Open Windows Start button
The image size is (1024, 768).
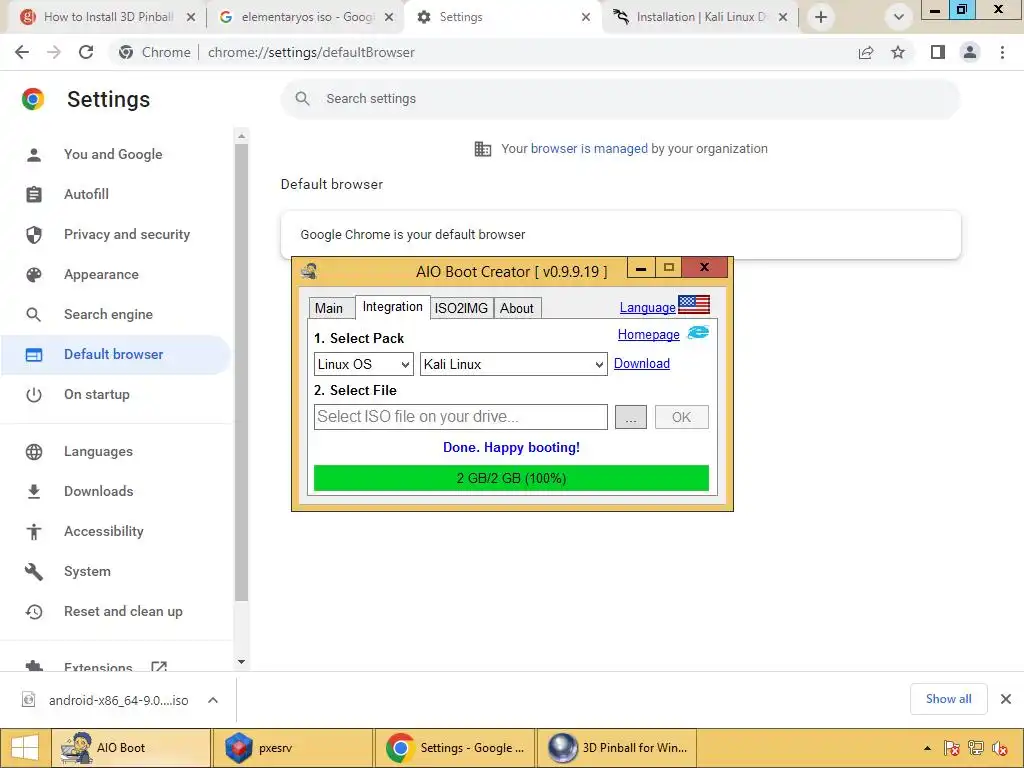pyautogui.click(x=25, y=748)
